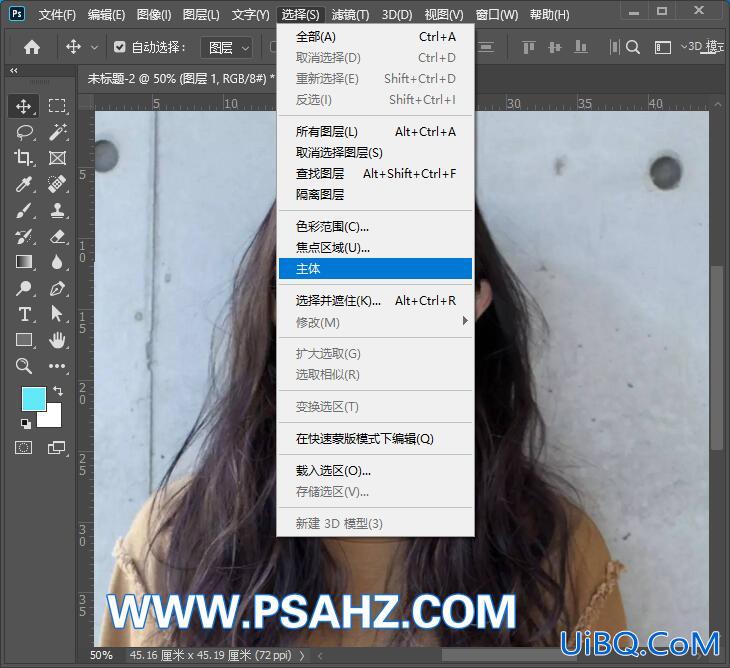
Task: Select the Spot Healing Brush tool
Action: pos(57,184)
